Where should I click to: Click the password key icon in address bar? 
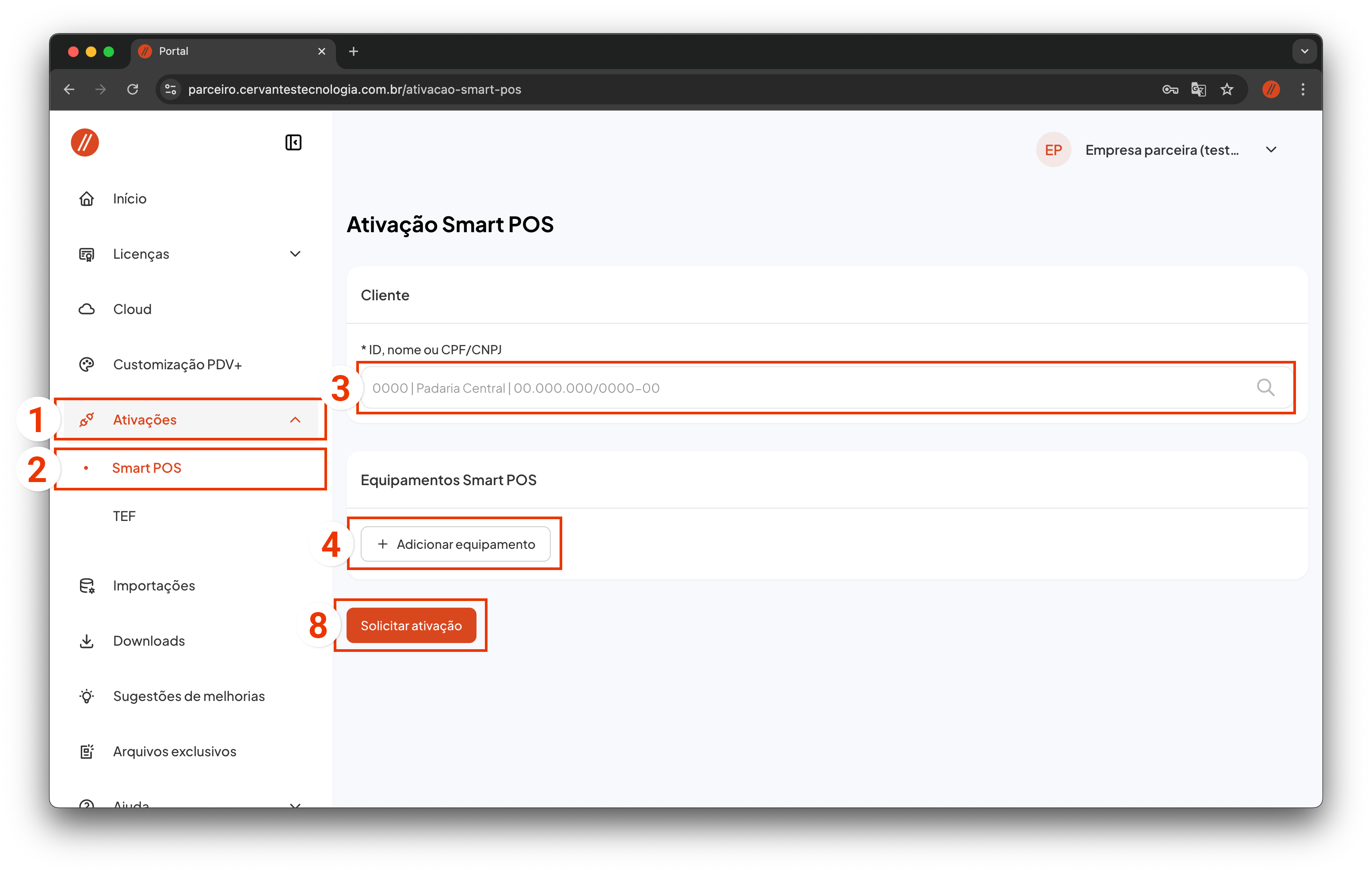tap(1170, 89)
